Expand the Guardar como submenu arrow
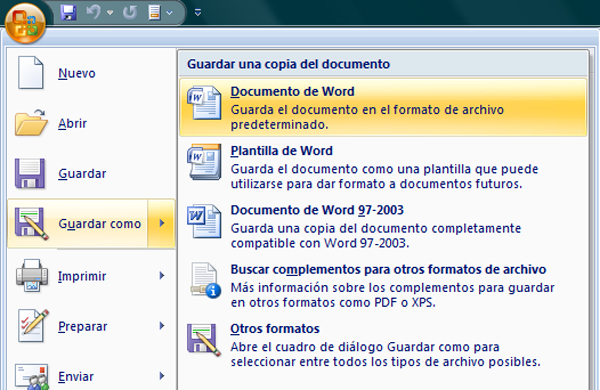600x390 pixels. 161,224
